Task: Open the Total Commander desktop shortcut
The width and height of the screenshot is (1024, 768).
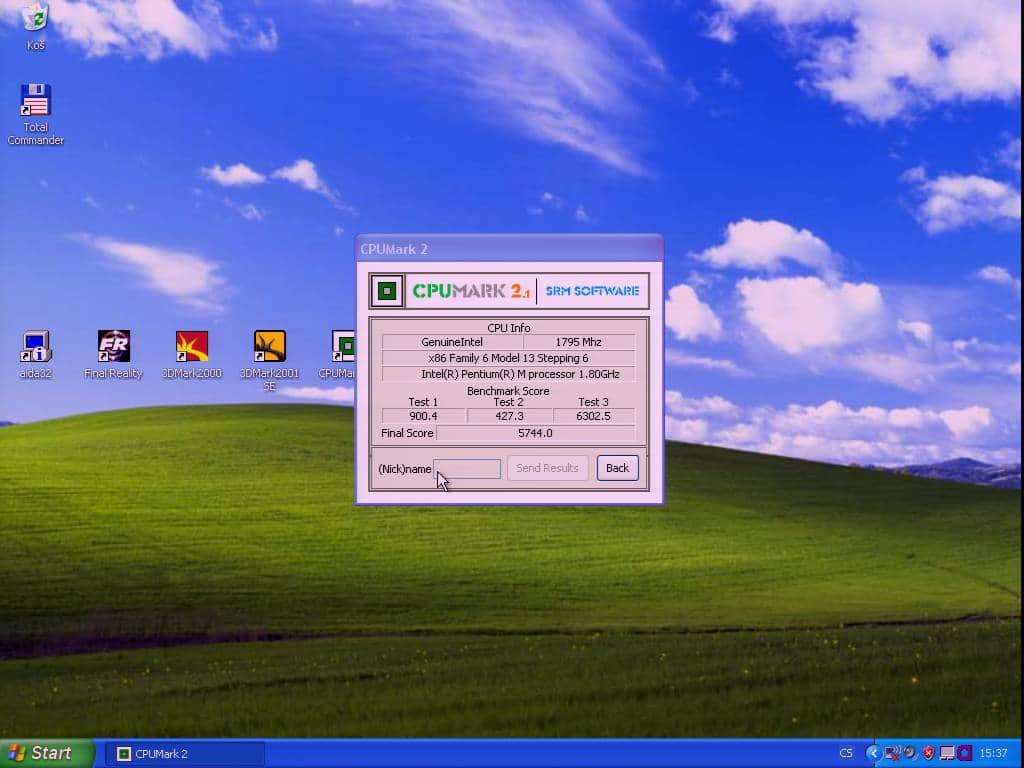Action: coord(35,114)
